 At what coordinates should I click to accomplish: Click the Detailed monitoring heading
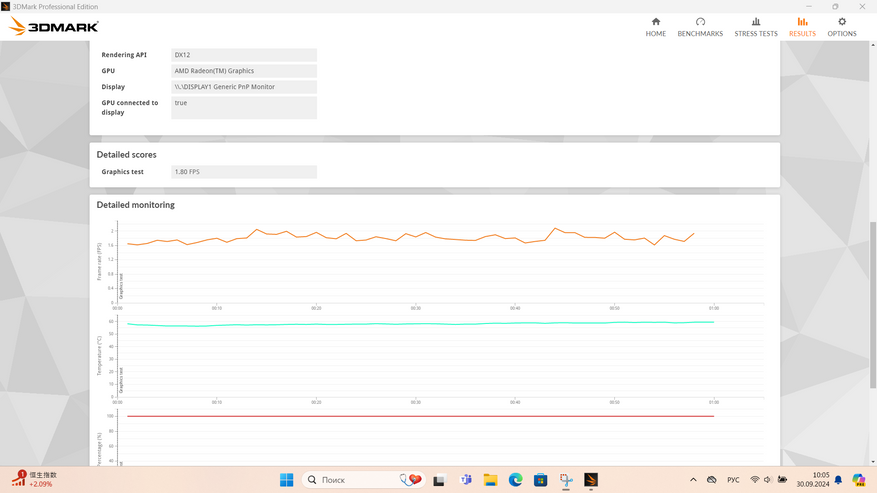point(135,205)
